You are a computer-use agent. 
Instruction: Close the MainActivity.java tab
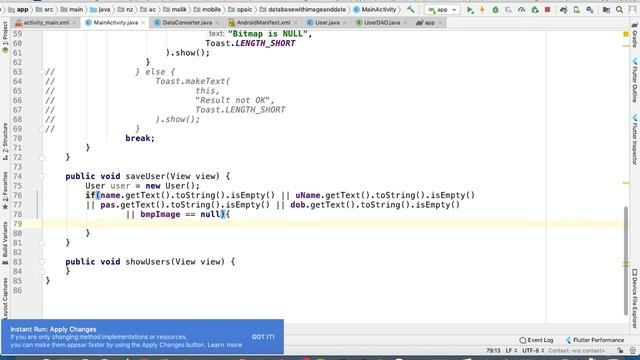143,23
